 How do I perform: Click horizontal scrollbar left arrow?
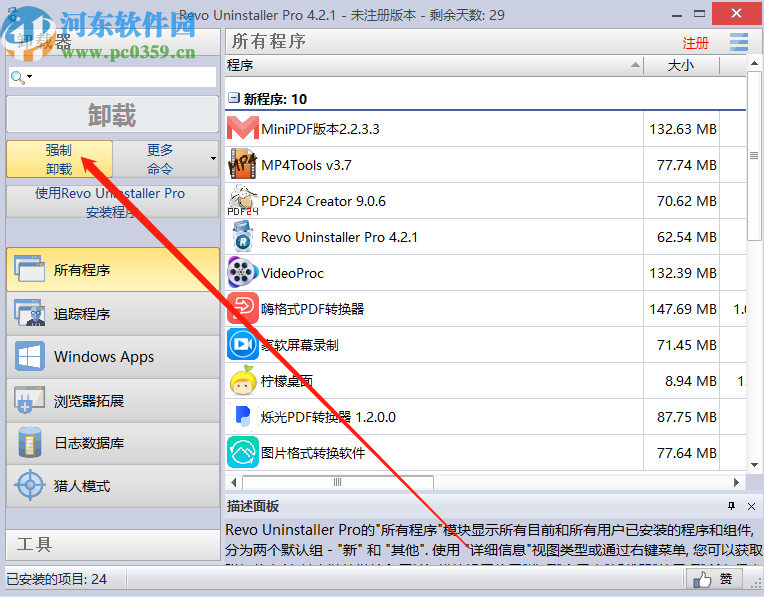tap(233, 482)
